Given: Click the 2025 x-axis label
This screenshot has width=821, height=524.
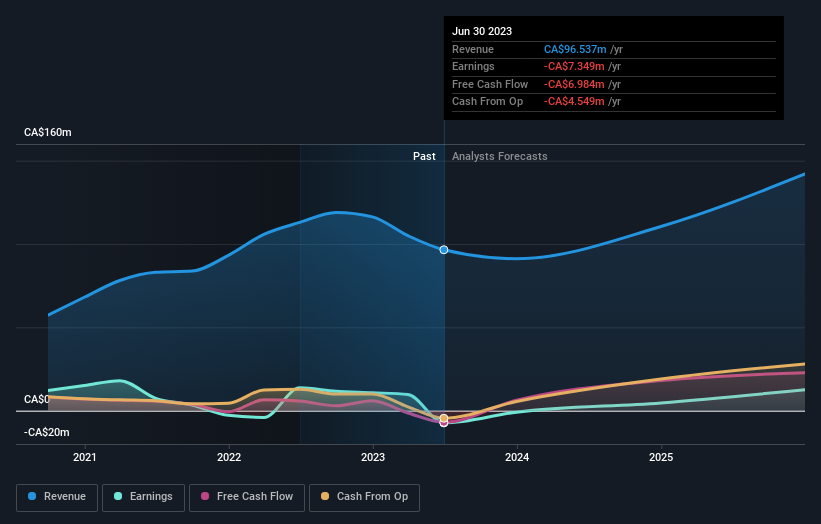Looking at the screenshot, I should (x=661, y=458).
